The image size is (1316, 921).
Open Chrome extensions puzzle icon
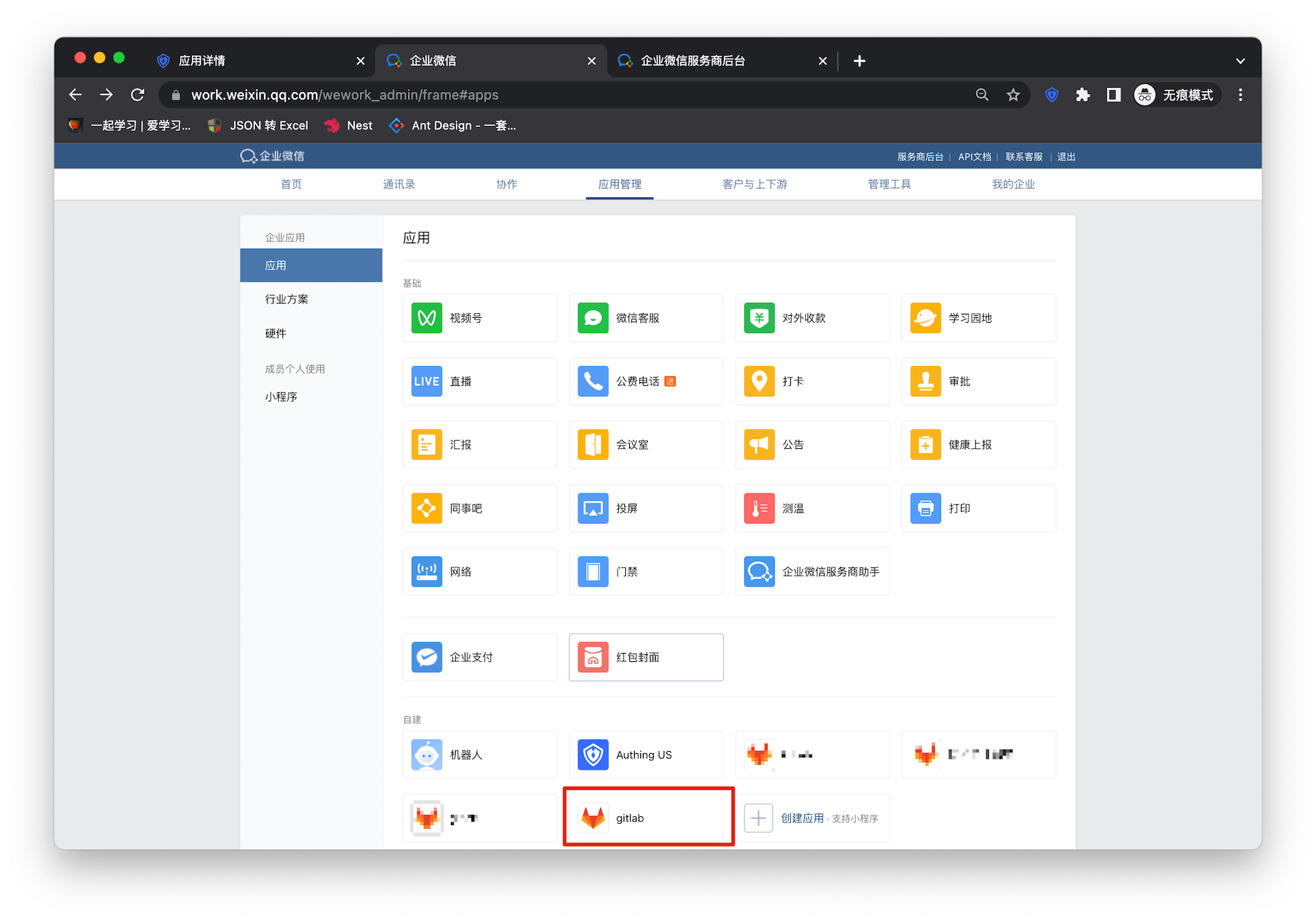1083,95
